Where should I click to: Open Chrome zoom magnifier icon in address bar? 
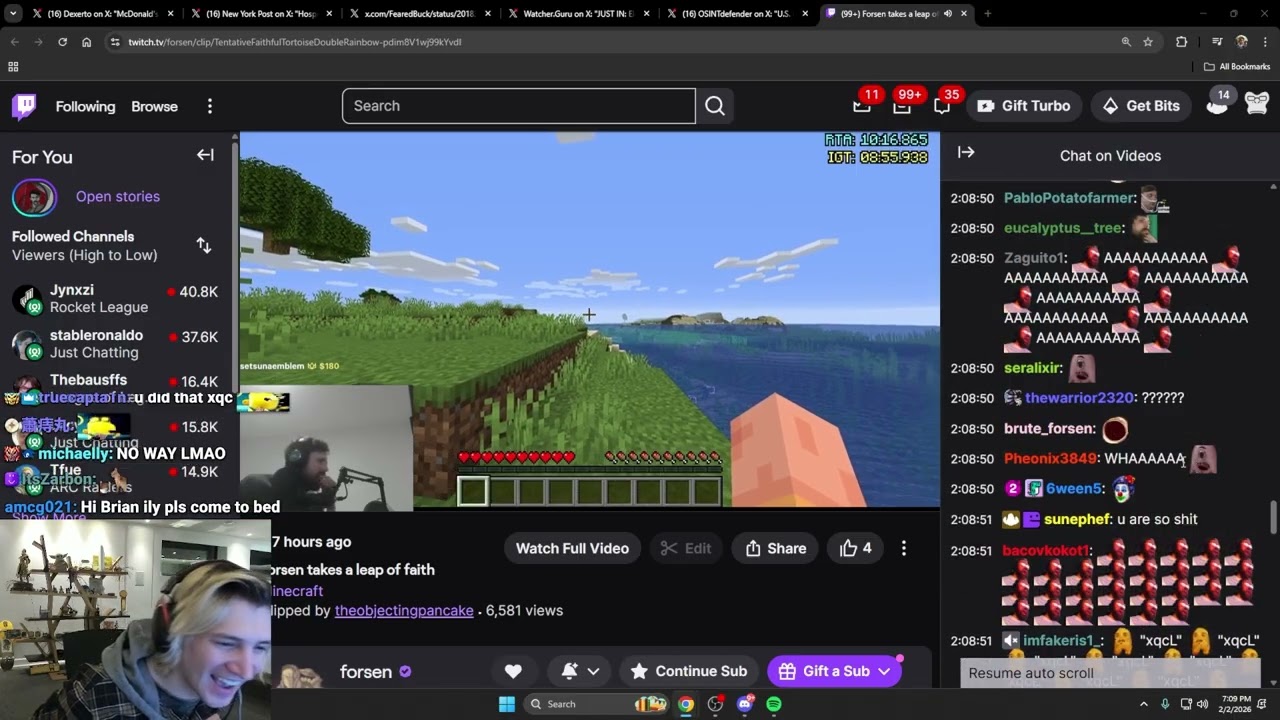click(x=1126, y=42)
